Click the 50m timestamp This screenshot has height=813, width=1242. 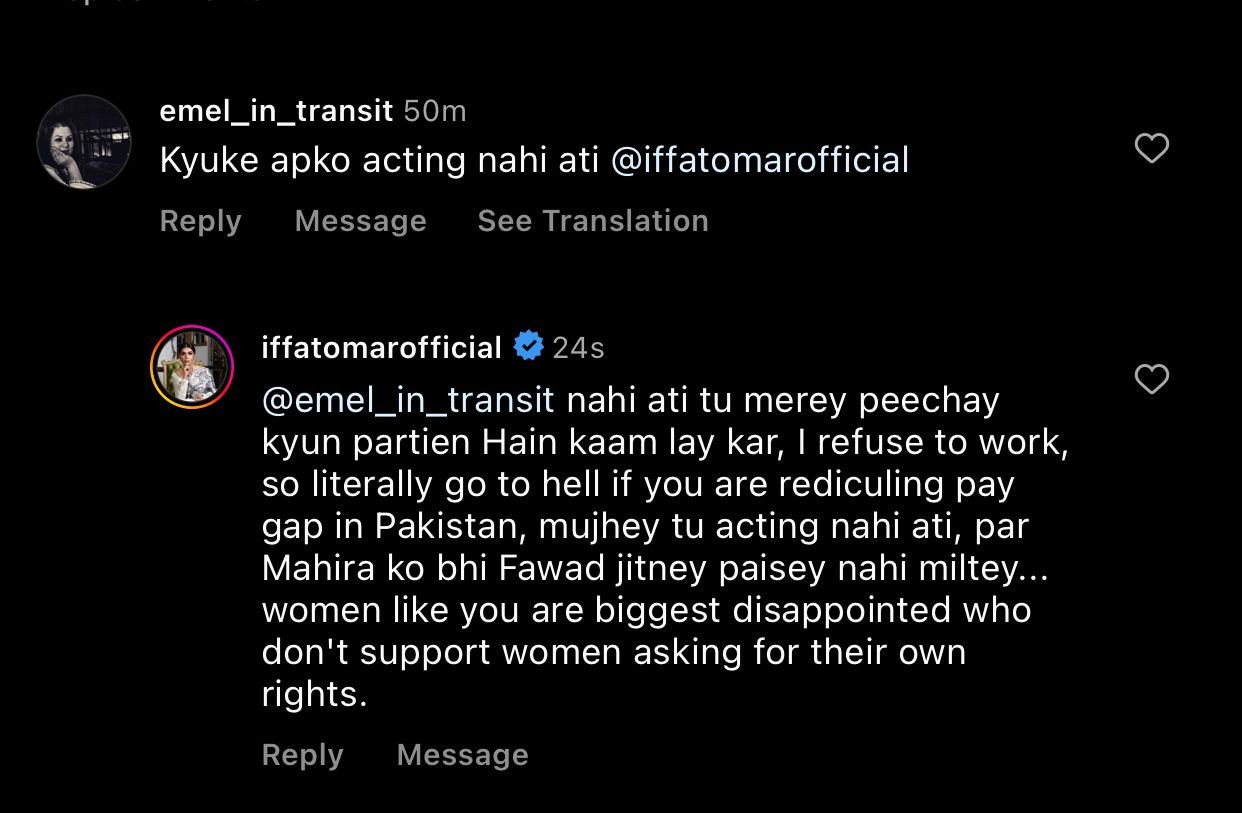(x=435, y=111)
